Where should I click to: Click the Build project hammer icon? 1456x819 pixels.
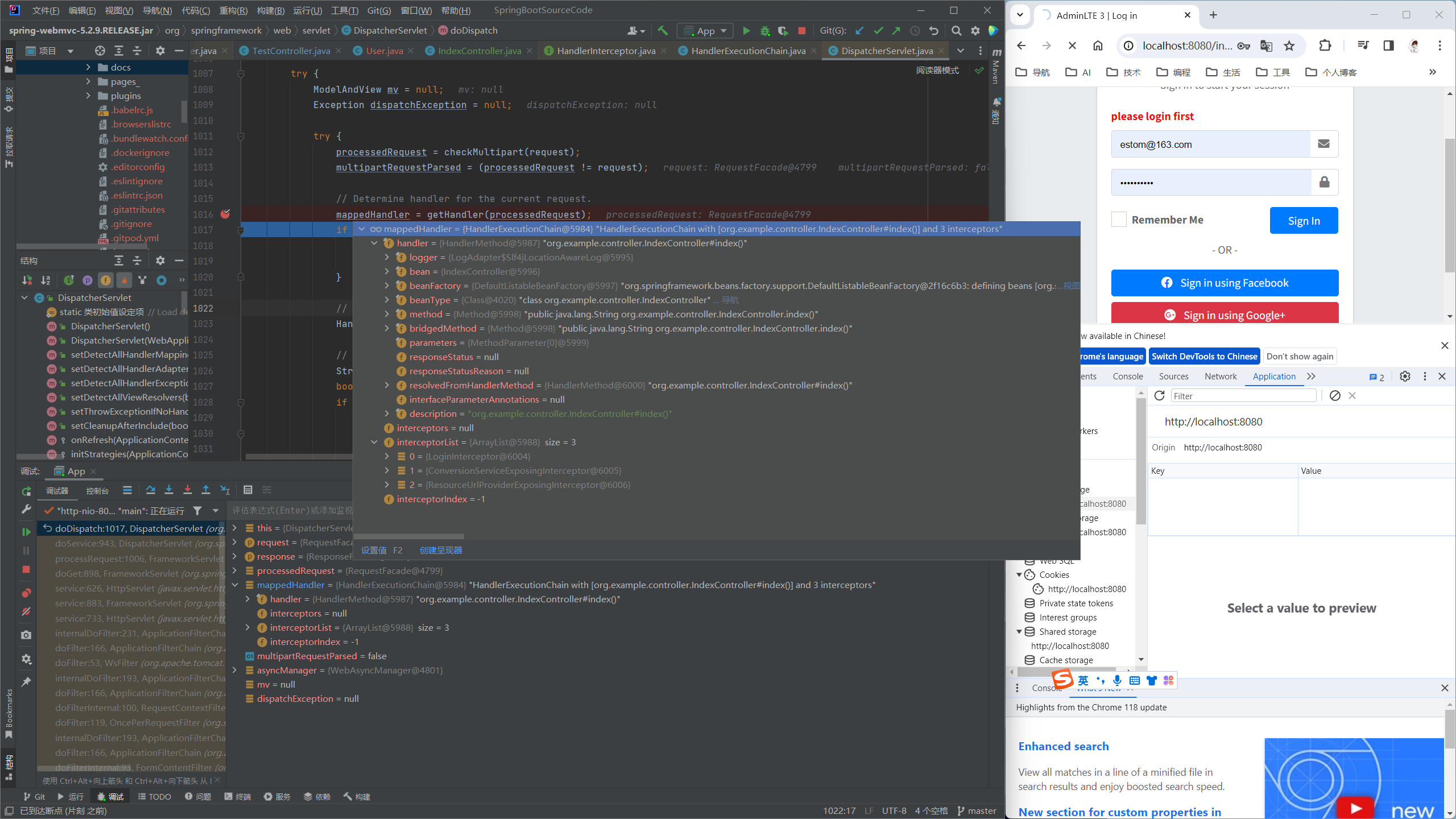pyautogui.click(x=663, y=31)
